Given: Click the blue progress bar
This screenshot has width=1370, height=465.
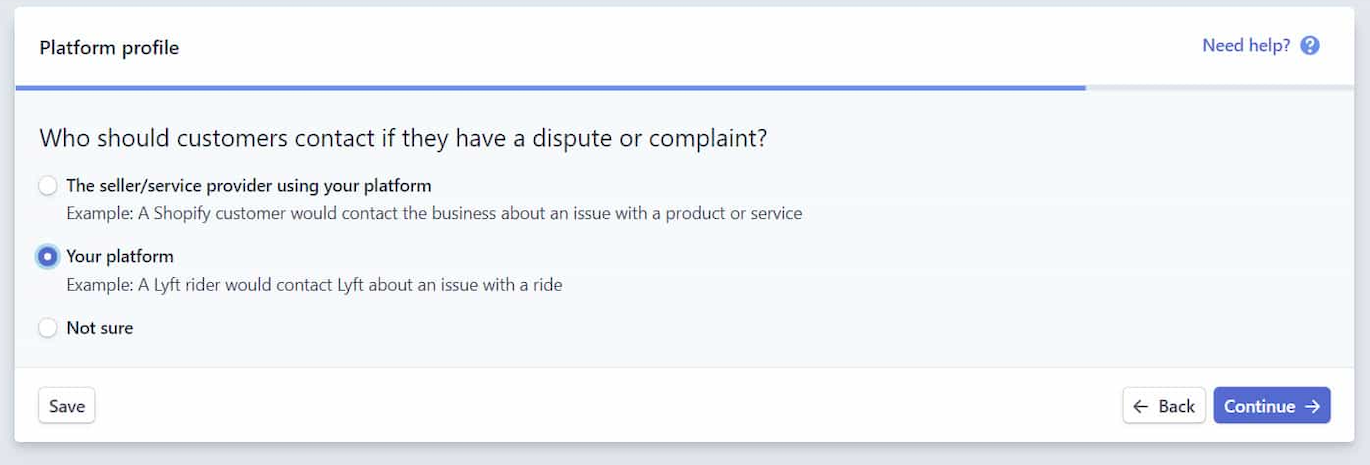Looking at the screenshot, I should pyautogui.click(x=550, y=88).
